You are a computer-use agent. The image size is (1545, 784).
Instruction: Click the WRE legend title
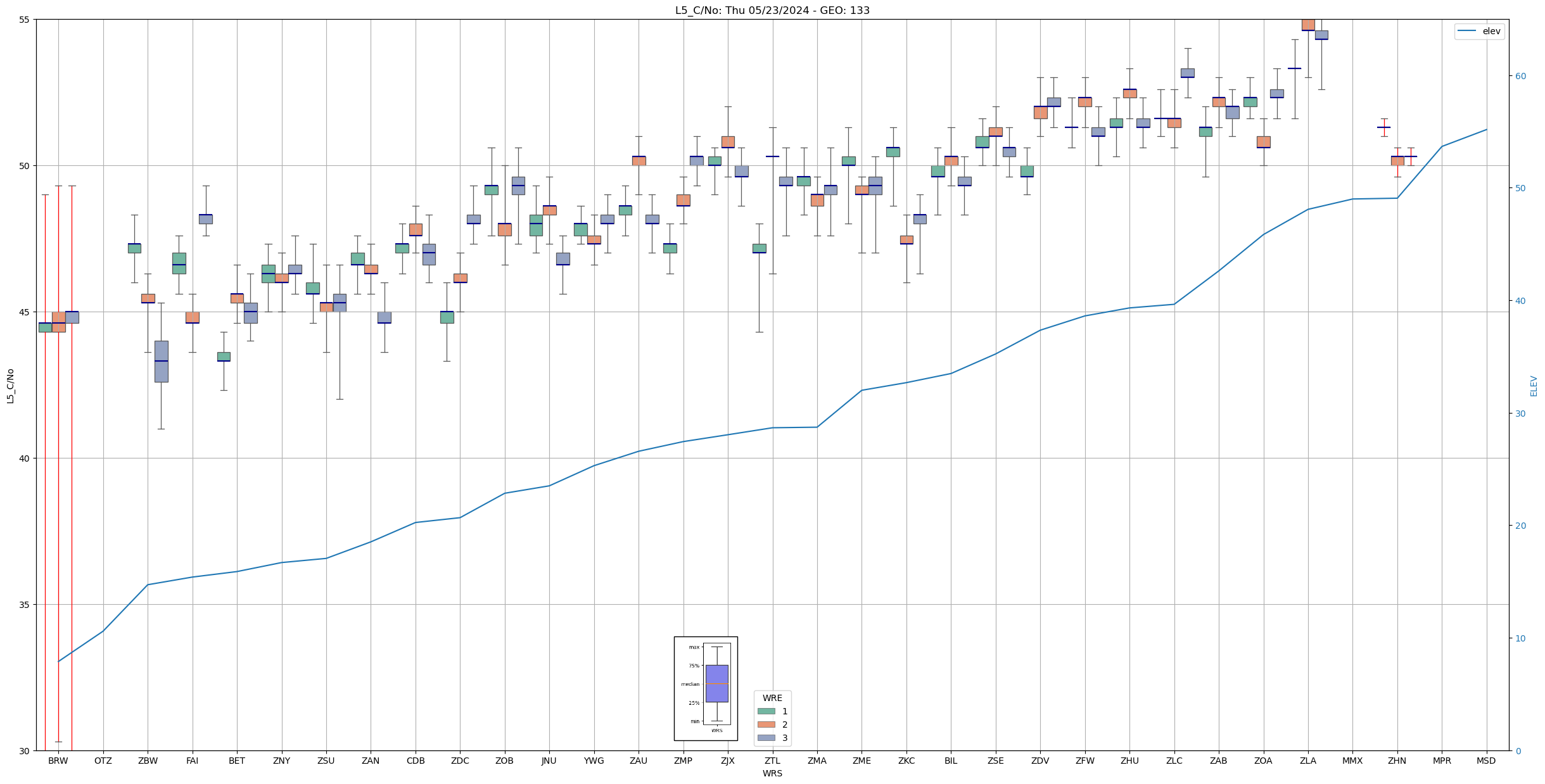[x=772, y=698]
